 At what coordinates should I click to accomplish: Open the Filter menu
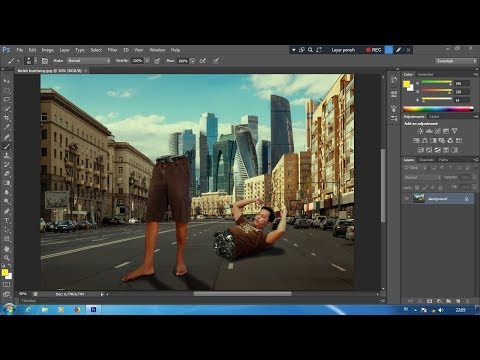tap(112, 50)
